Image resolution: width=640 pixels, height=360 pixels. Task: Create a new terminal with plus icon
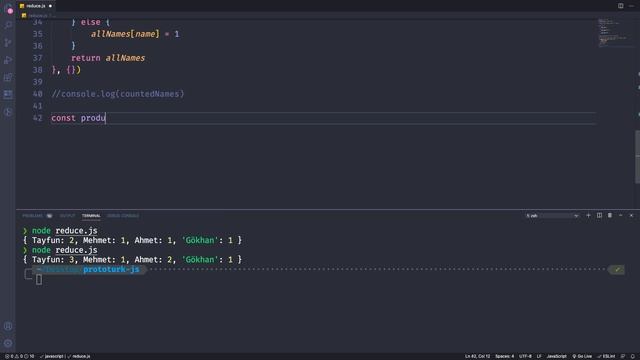[588, 216]
